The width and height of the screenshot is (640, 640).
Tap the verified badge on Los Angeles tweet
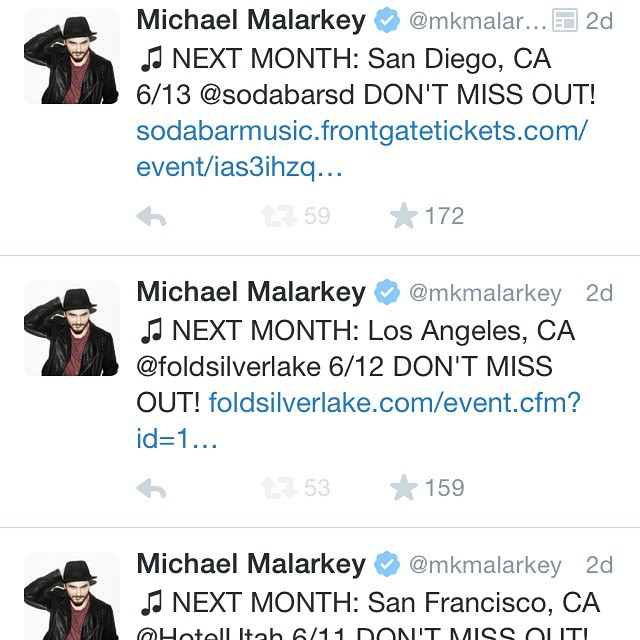(387, 292)
